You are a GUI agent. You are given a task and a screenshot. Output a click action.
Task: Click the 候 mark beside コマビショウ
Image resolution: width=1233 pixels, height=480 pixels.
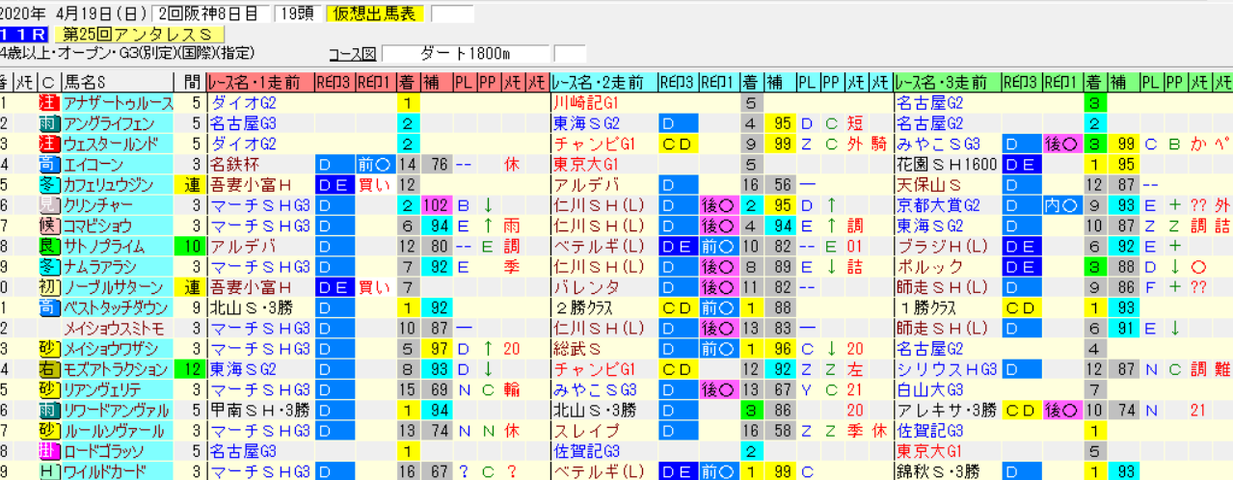point(47,225)
